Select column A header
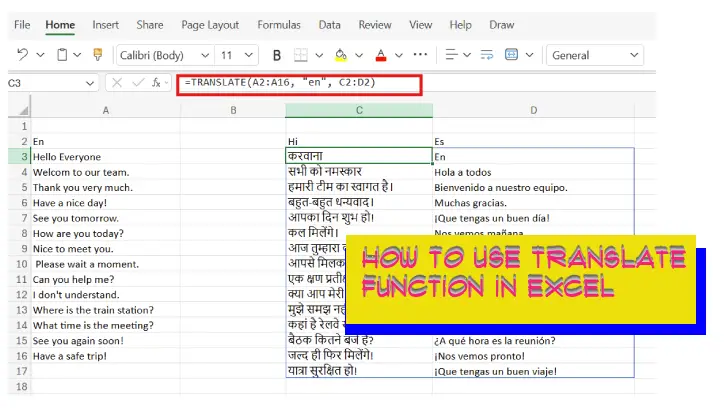725x408 pixels. [106, 111]
